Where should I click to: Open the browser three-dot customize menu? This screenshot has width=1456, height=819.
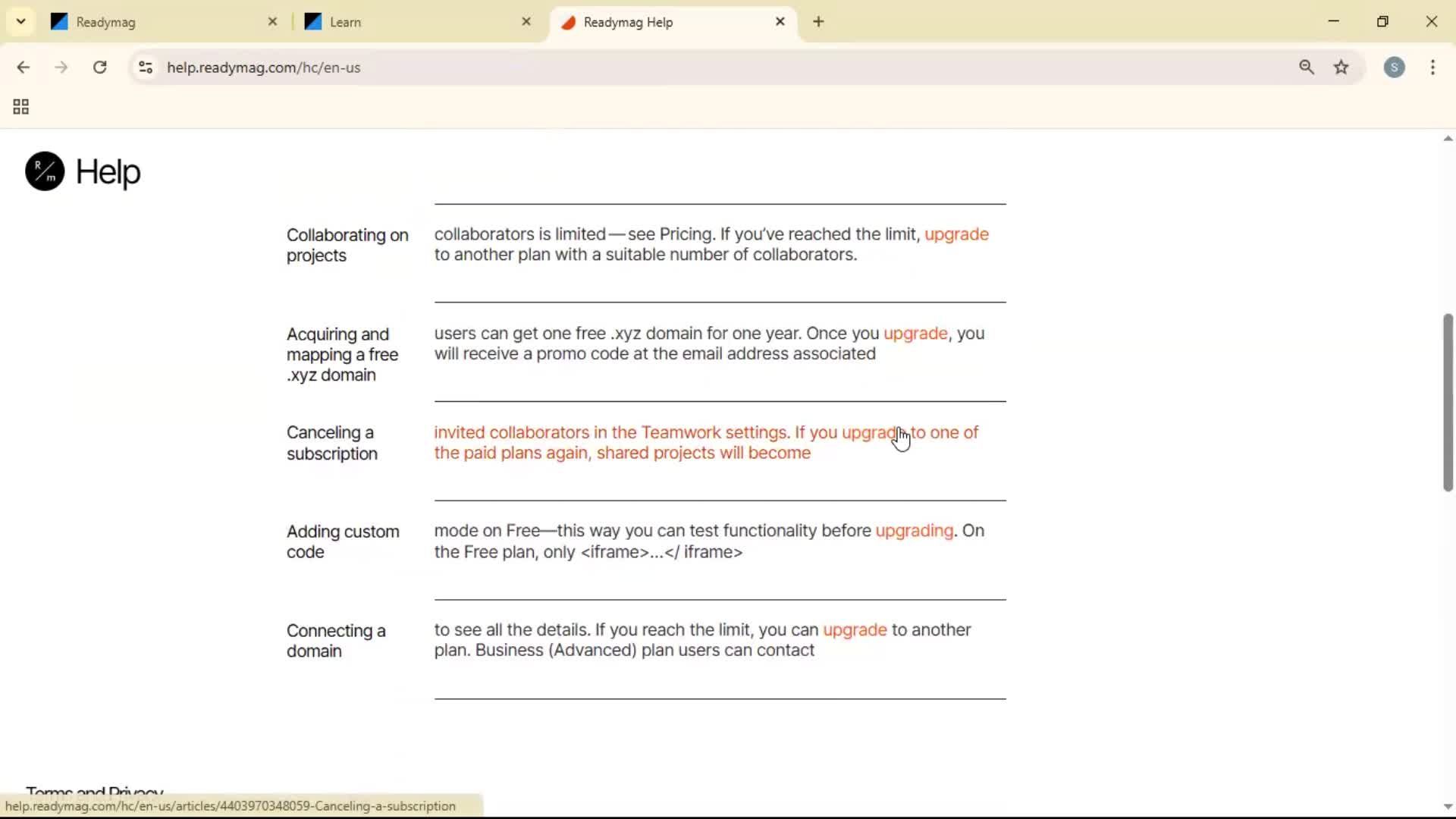(x=1433, y=67)
